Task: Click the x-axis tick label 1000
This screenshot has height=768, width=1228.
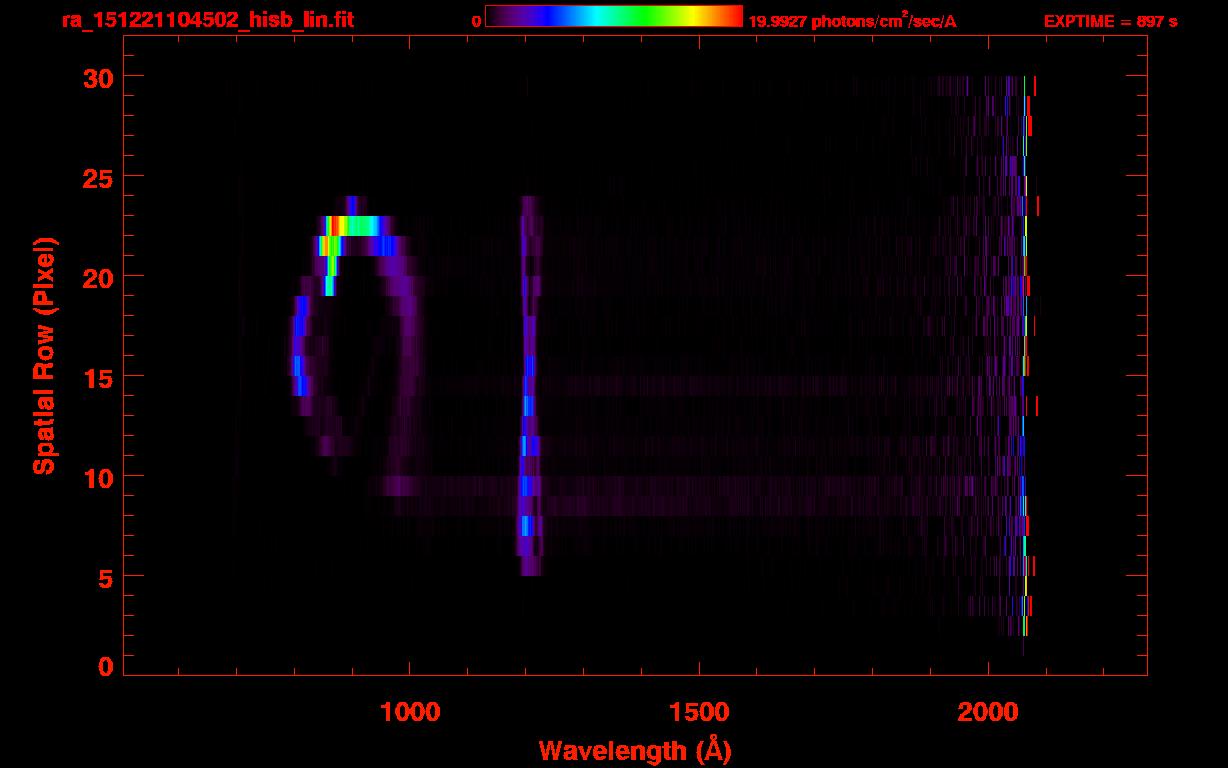Action: (410, 711)
